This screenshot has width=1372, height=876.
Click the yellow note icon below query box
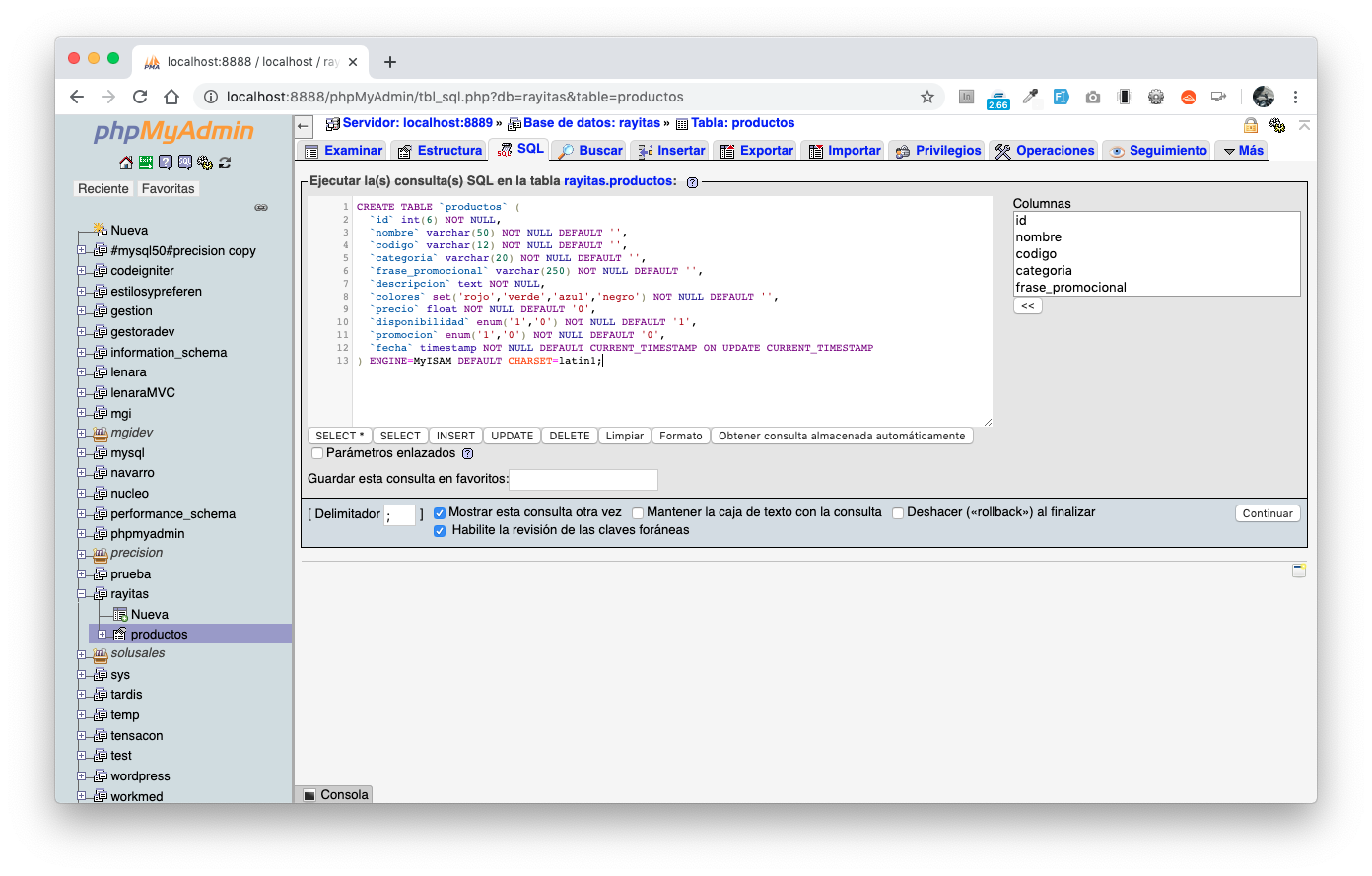point(1299,571)
